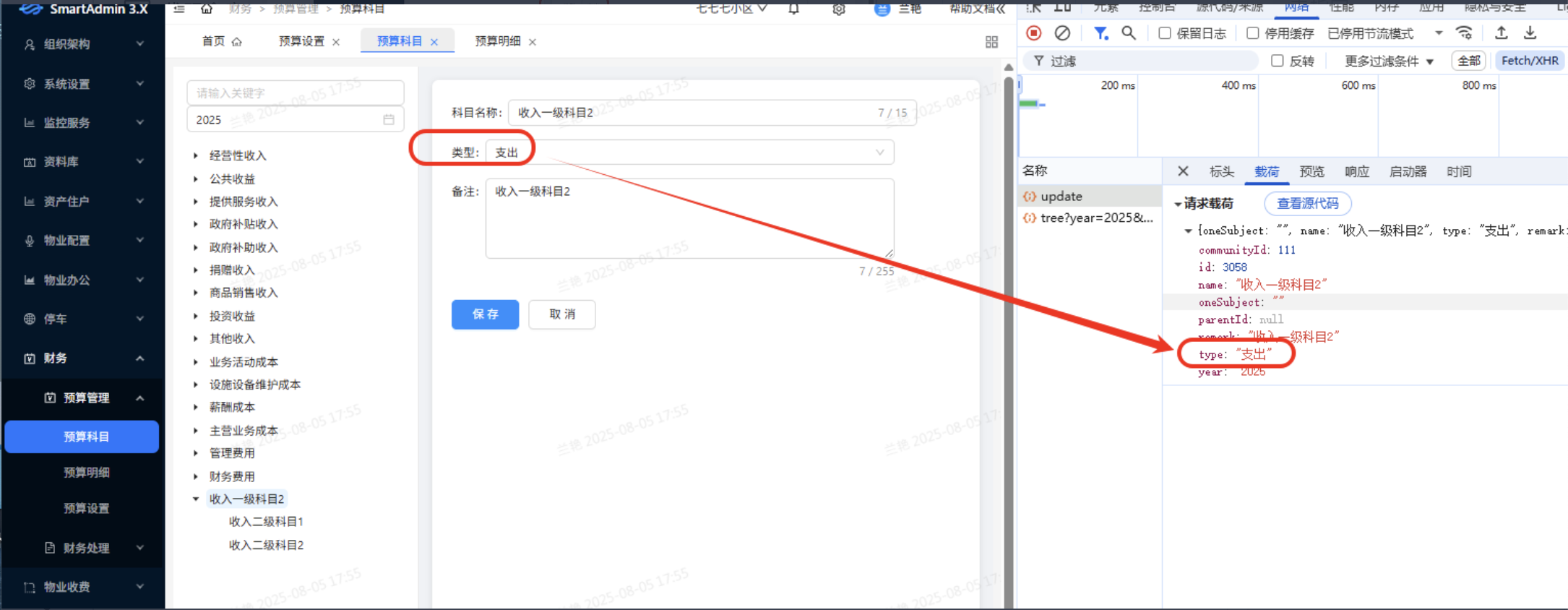
Task: Click the record network log icon
Action: pos(1034,33)
